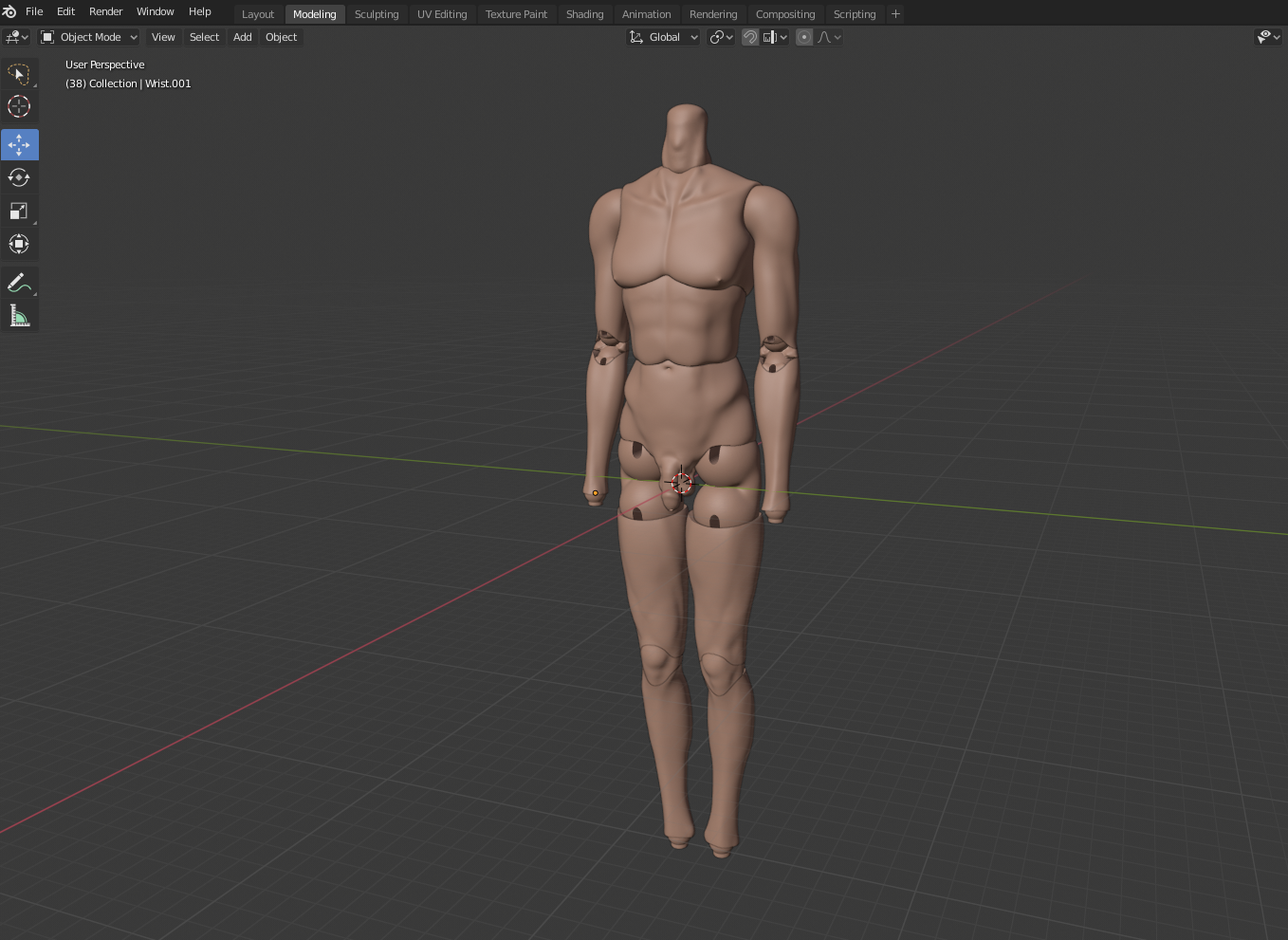Image resolution: width=1288 pixels, height=940 pixels.
Task: Pick the Transform tool
Action: (x=19, y=244)
